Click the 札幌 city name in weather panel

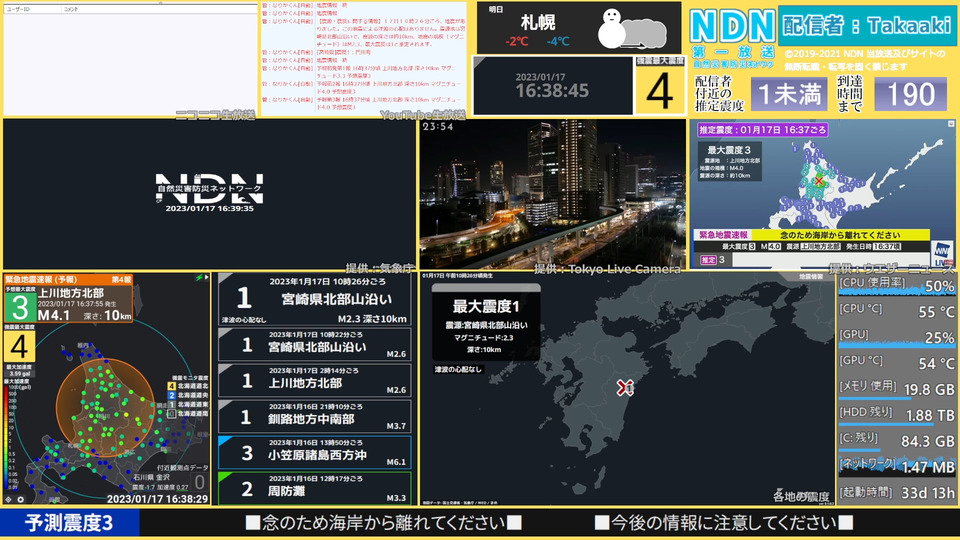(x=538, y=23)
